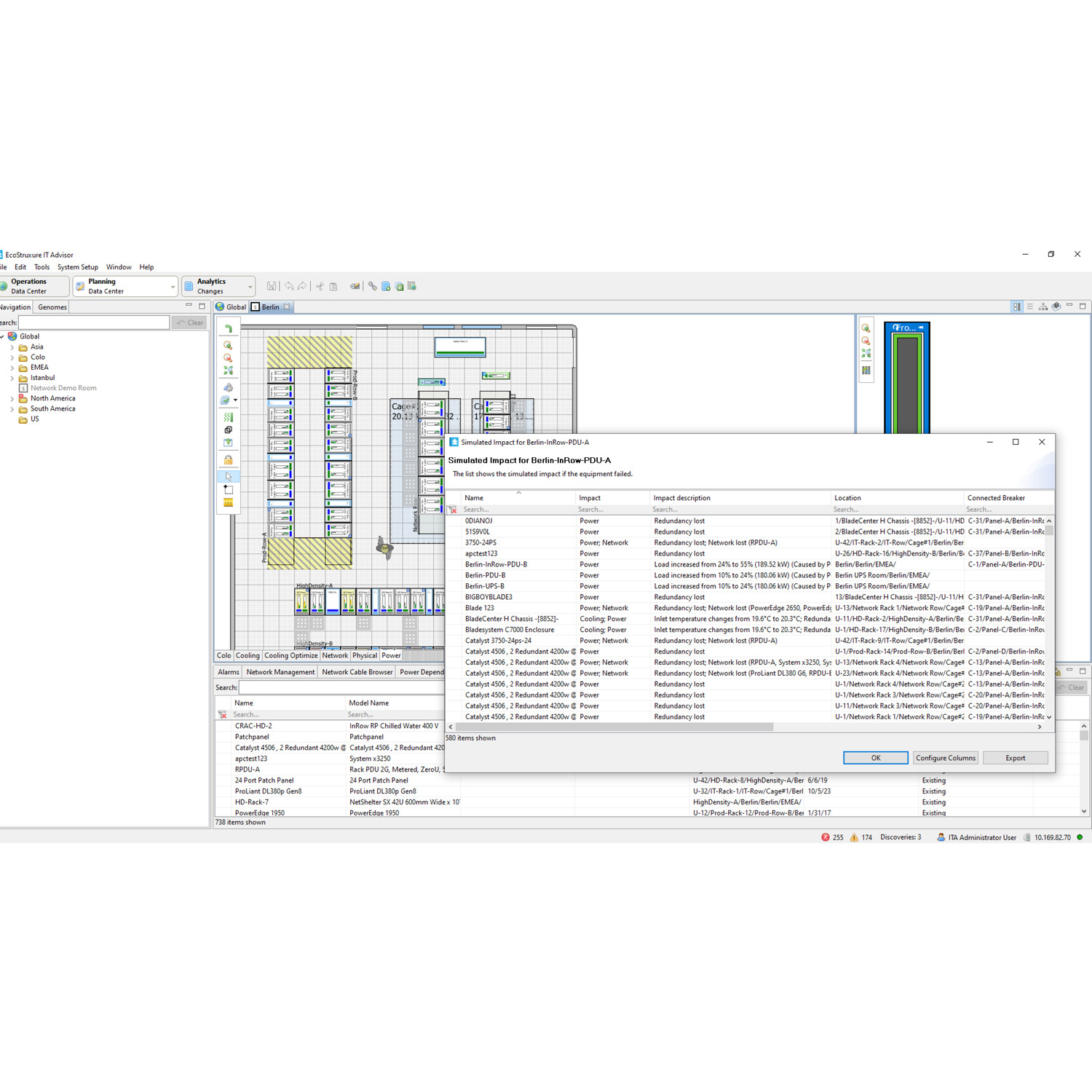Click OK in the Simulated Impact dialog

pyautogui.click(x=876, y=758)
